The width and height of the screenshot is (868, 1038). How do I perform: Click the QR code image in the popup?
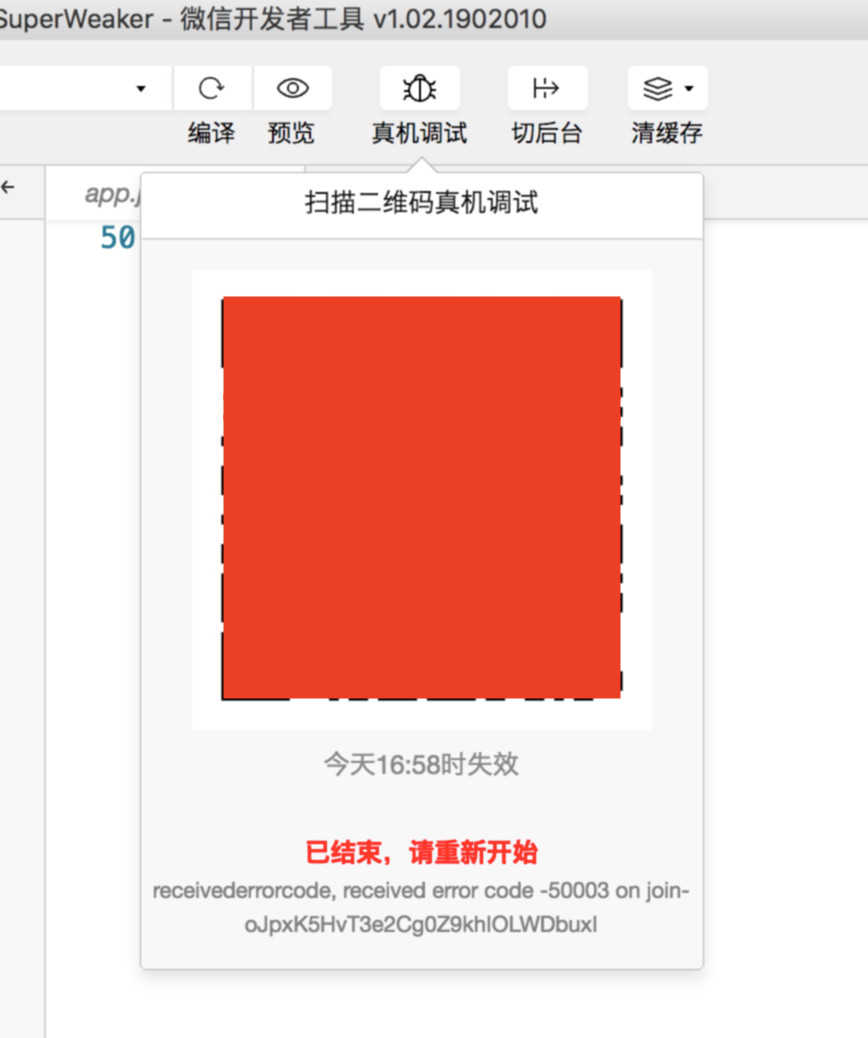(x=422, y=498)
